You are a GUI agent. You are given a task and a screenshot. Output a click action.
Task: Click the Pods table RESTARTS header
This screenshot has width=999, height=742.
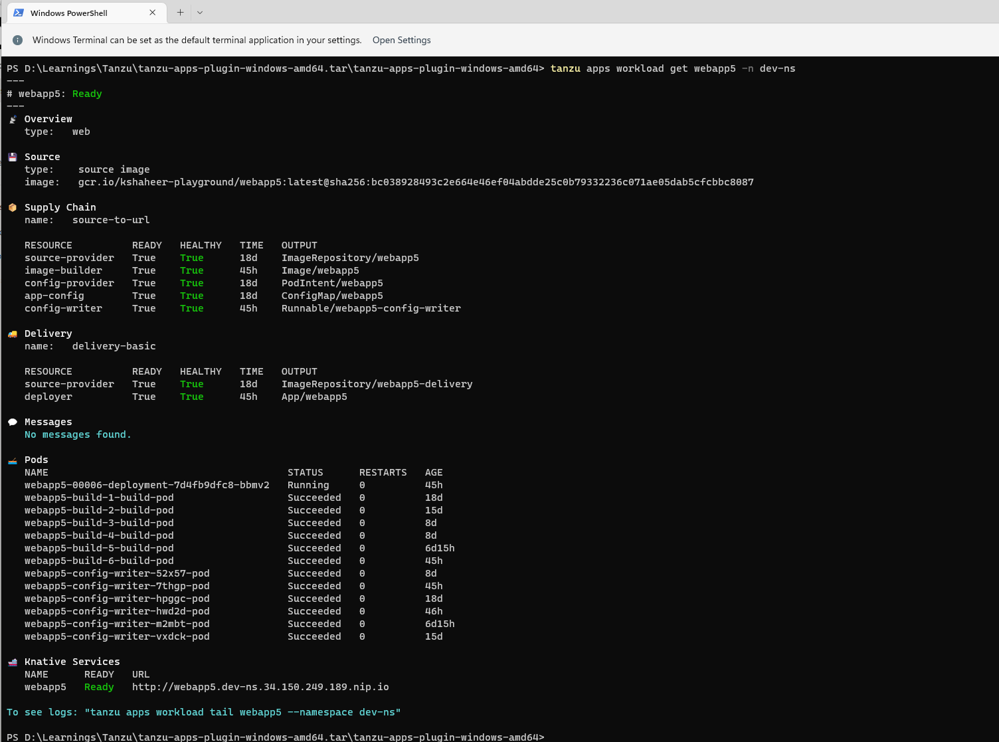[x=383, y=473]
